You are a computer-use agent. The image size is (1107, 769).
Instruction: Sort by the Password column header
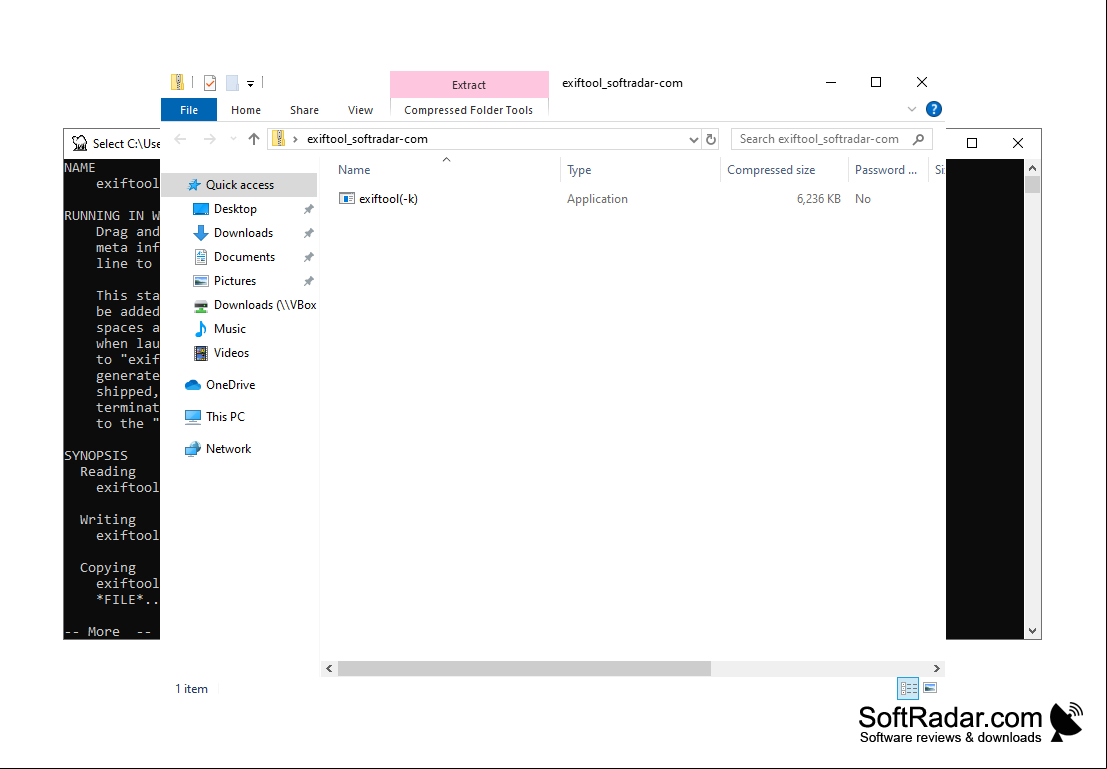click(888, 169)
